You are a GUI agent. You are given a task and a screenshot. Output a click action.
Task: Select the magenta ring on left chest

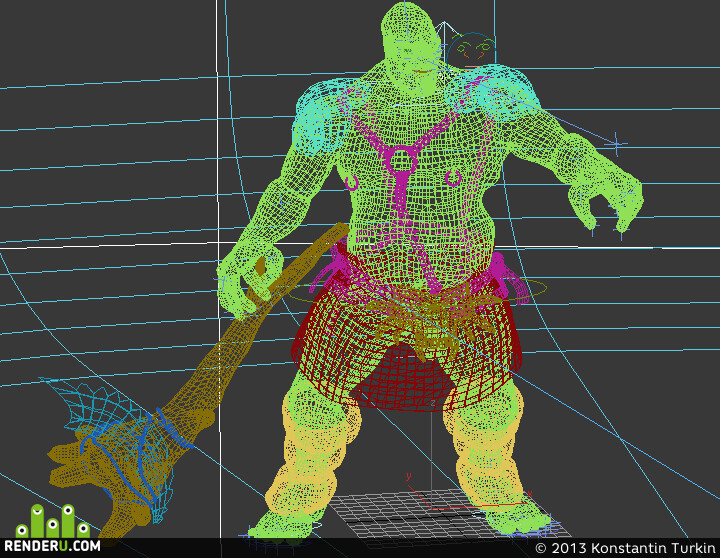point(352,183)
